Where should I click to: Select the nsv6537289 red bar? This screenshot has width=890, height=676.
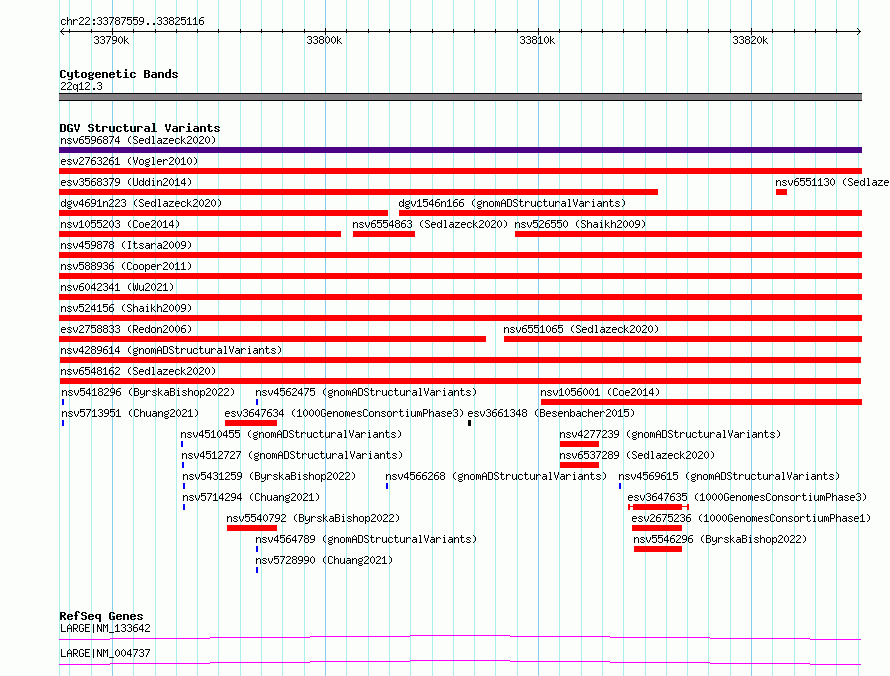(x=579, y=465)
